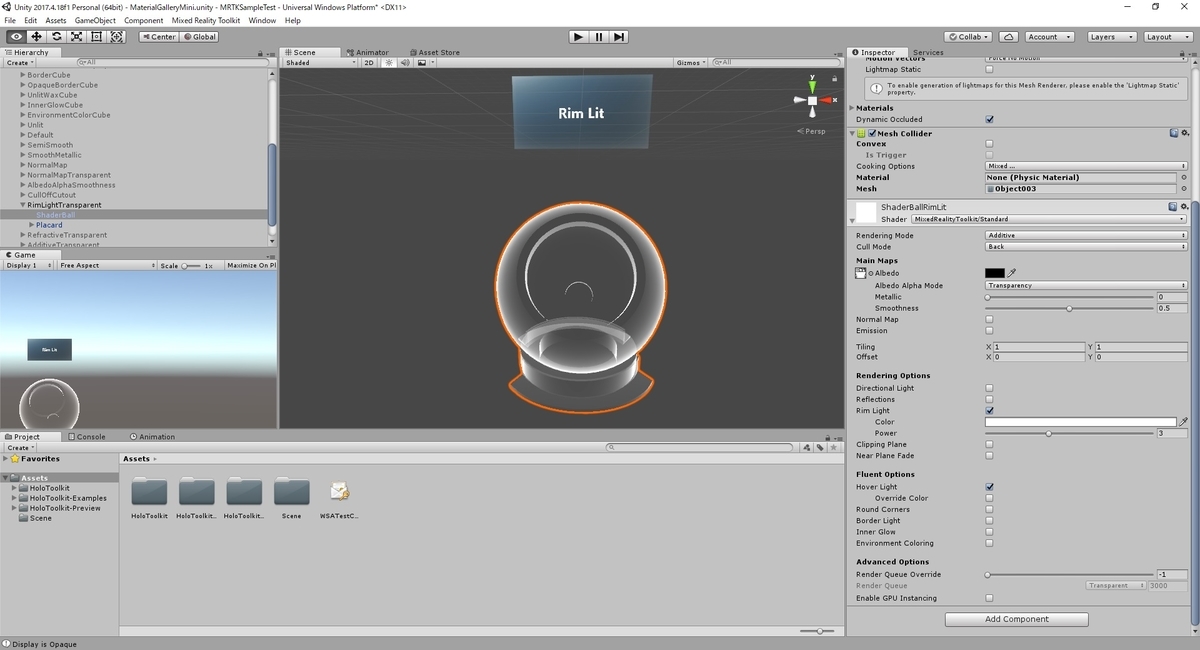The image size is (1200, 650).
Task: Open the Mixed Reality Toolkit menu
Action: coord(206,20)
